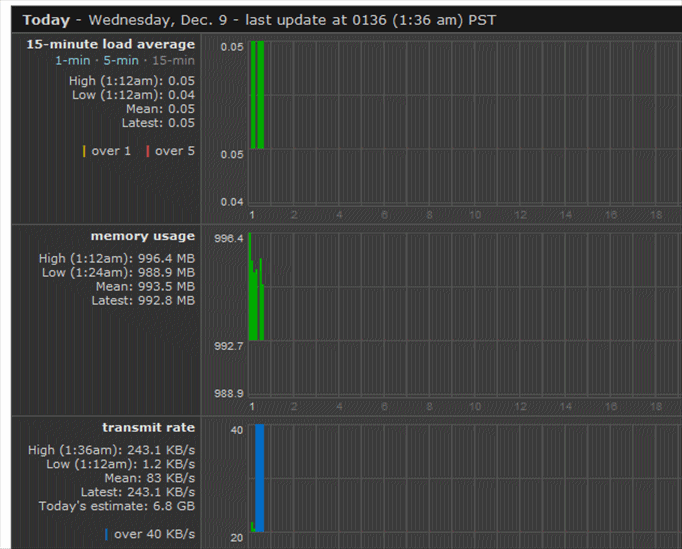Image resolution: width=682 pixels, height=549 pixels.
Task: Click the 'memory usage' panel title
Action: point(143,236)
